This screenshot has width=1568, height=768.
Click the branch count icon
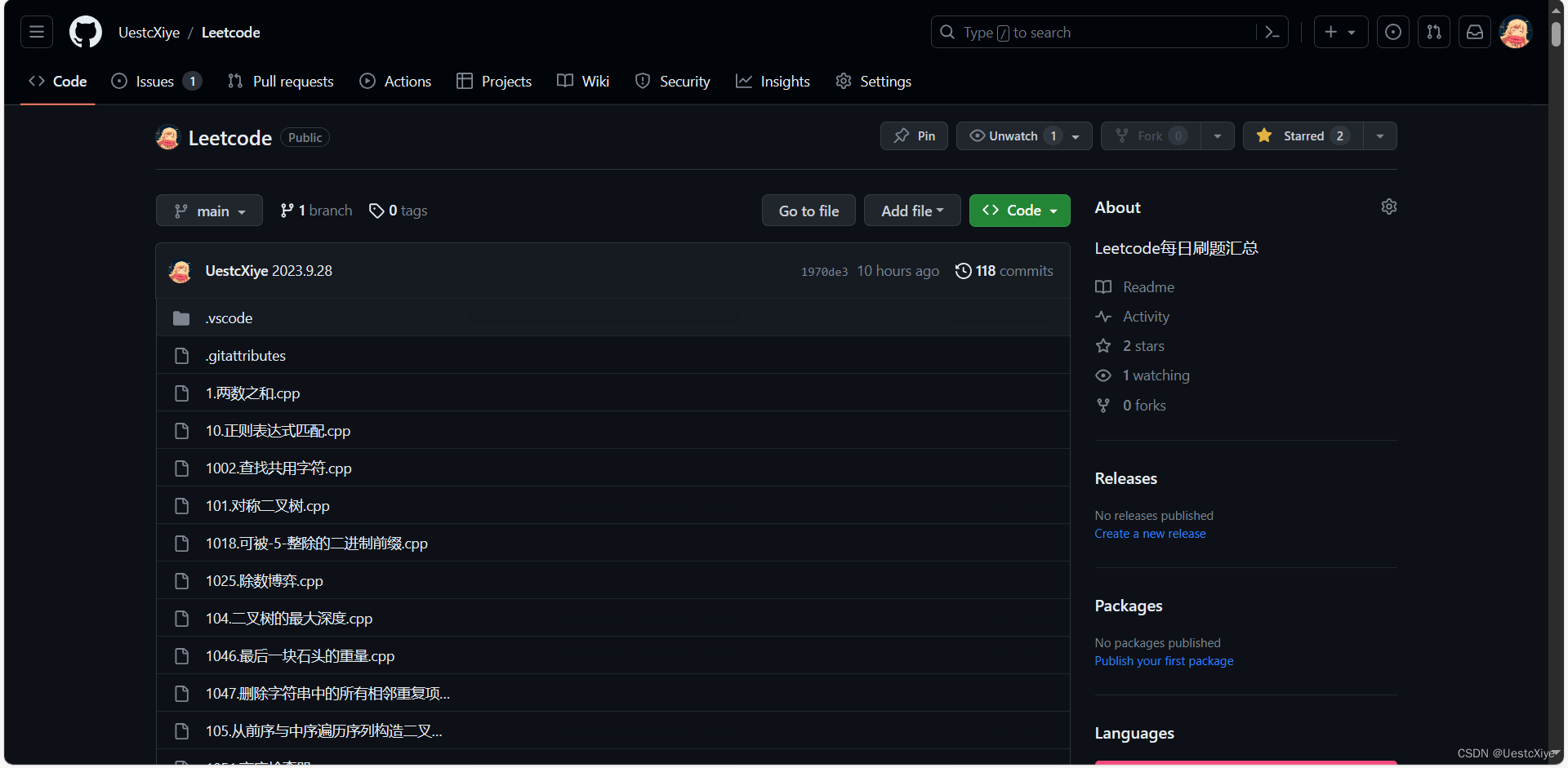point(287,211)
